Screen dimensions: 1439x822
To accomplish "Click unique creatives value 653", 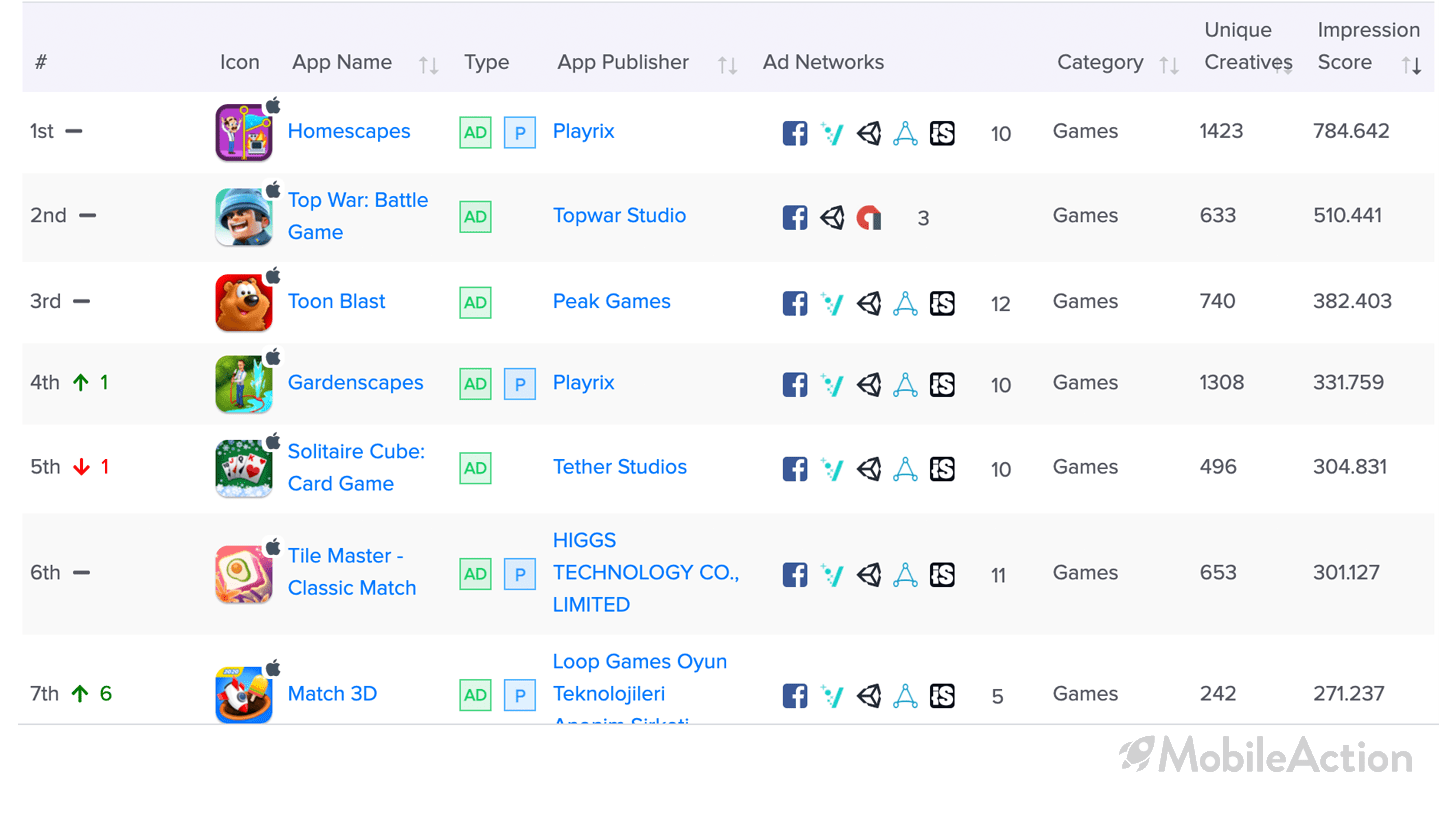I will [1218, 572].
